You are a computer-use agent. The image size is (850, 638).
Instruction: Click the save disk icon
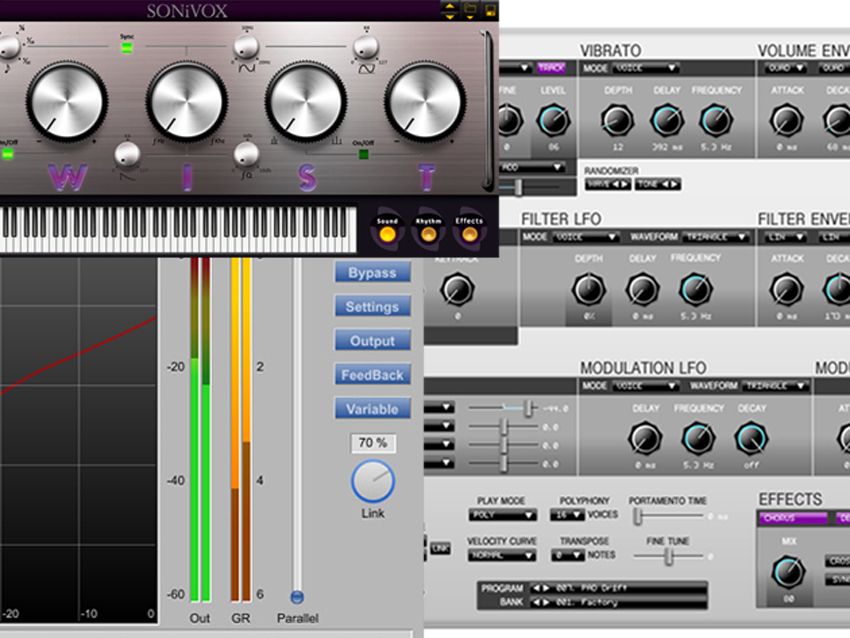point(492,11)
